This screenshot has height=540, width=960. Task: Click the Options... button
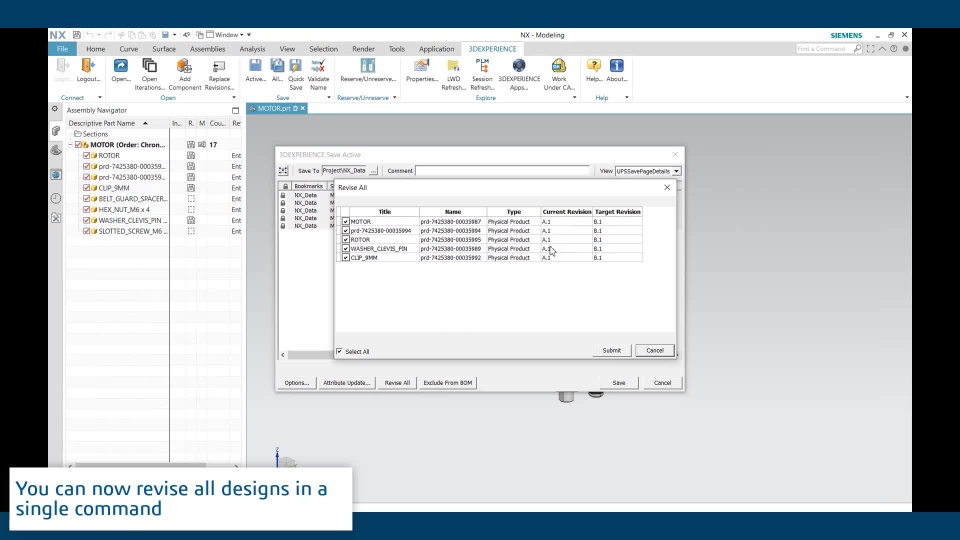pyautogui.click(x=296, y=383)
